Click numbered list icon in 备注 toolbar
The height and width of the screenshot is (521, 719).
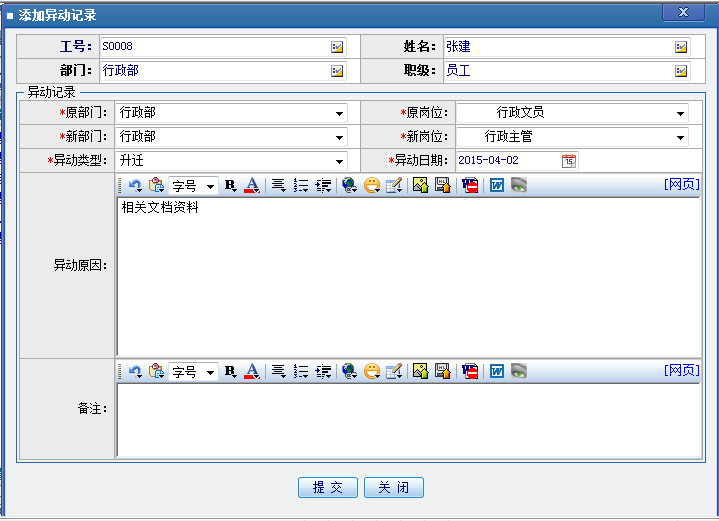pyautogui.click(x=301, y=371)
